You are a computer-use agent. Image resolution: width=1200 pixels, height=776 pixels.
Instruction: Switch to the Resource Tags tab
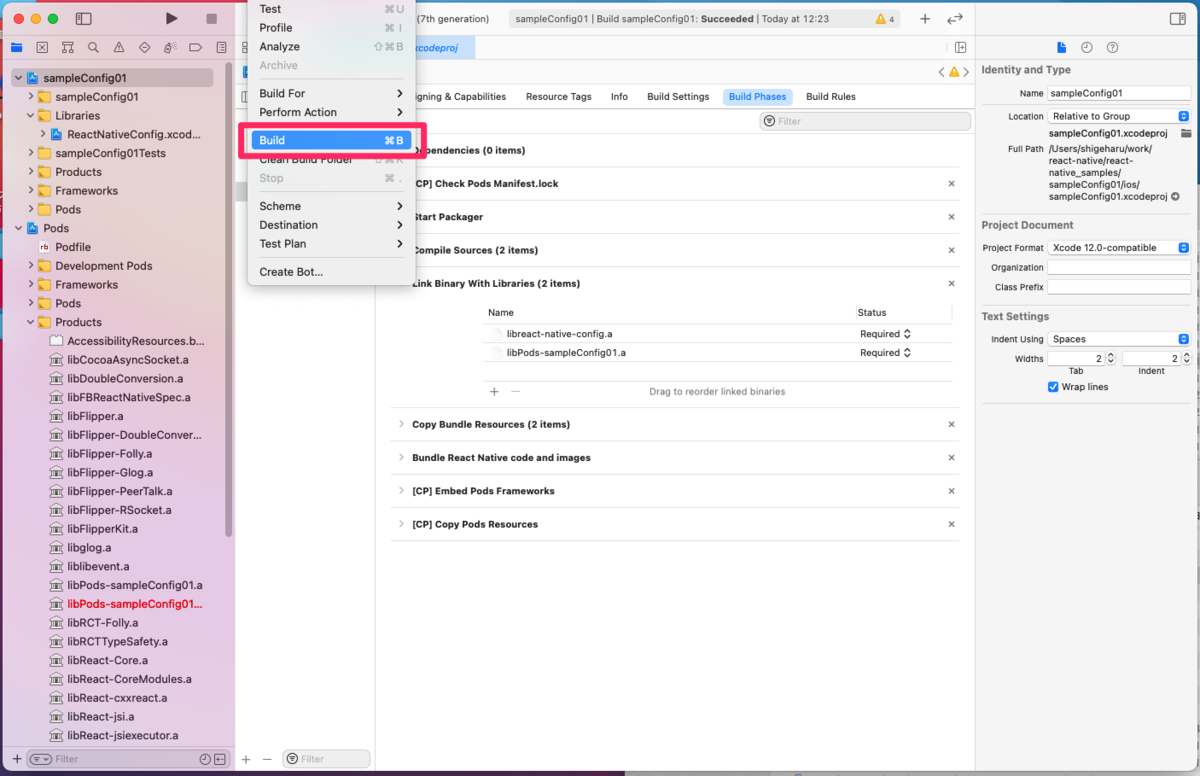559,97
